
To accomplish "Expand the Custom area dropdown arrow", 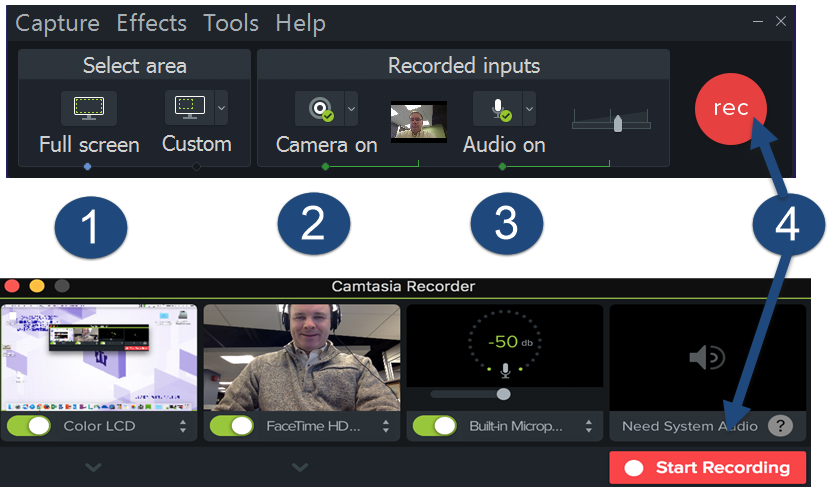I will pyautogui.click(x=222, y=107).
